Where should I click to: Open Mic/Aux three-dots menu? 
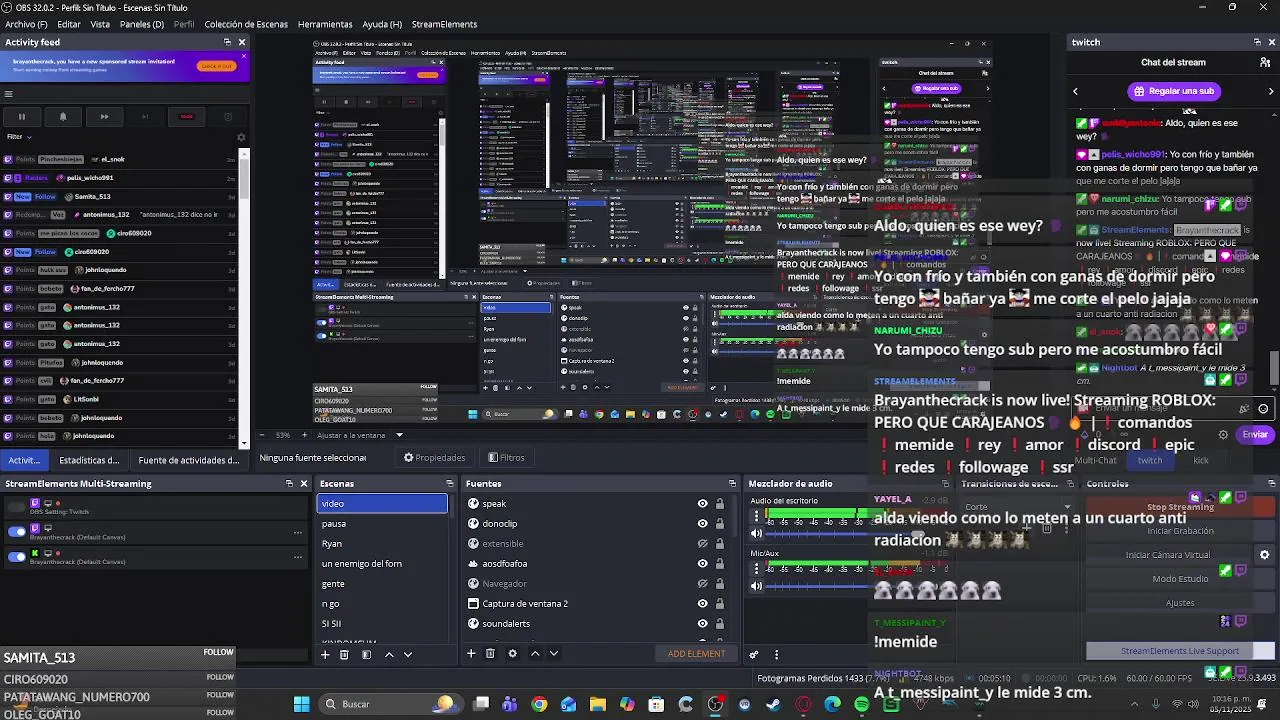(756, 570)
